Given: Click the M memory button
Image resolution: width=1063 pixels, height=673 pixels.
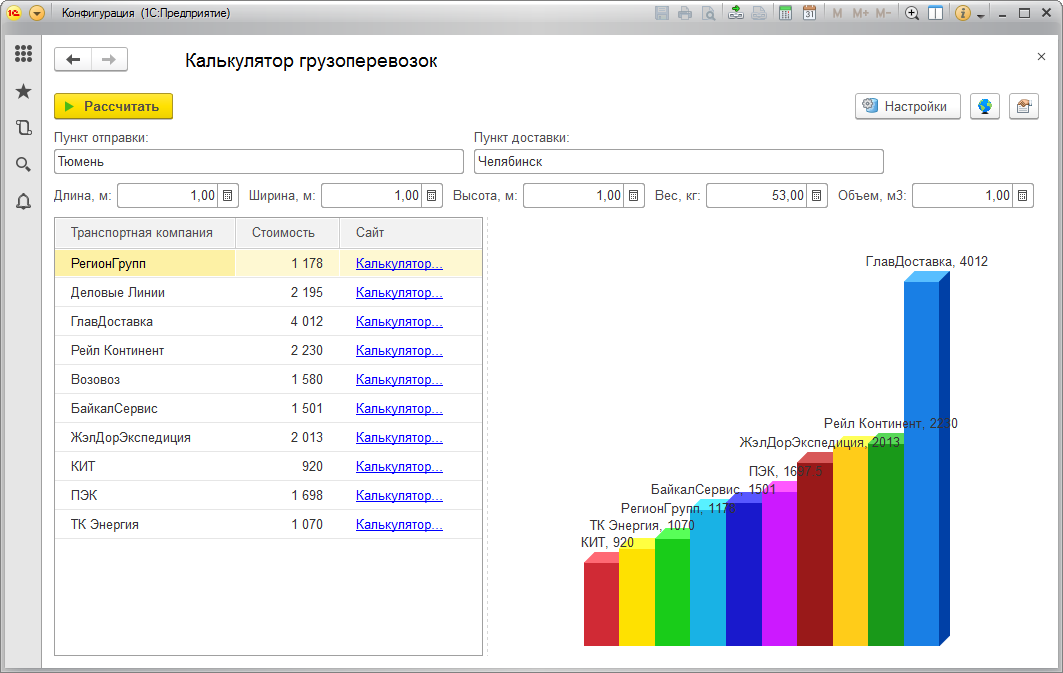Looking at the screenshot, I should click(837, 13).
